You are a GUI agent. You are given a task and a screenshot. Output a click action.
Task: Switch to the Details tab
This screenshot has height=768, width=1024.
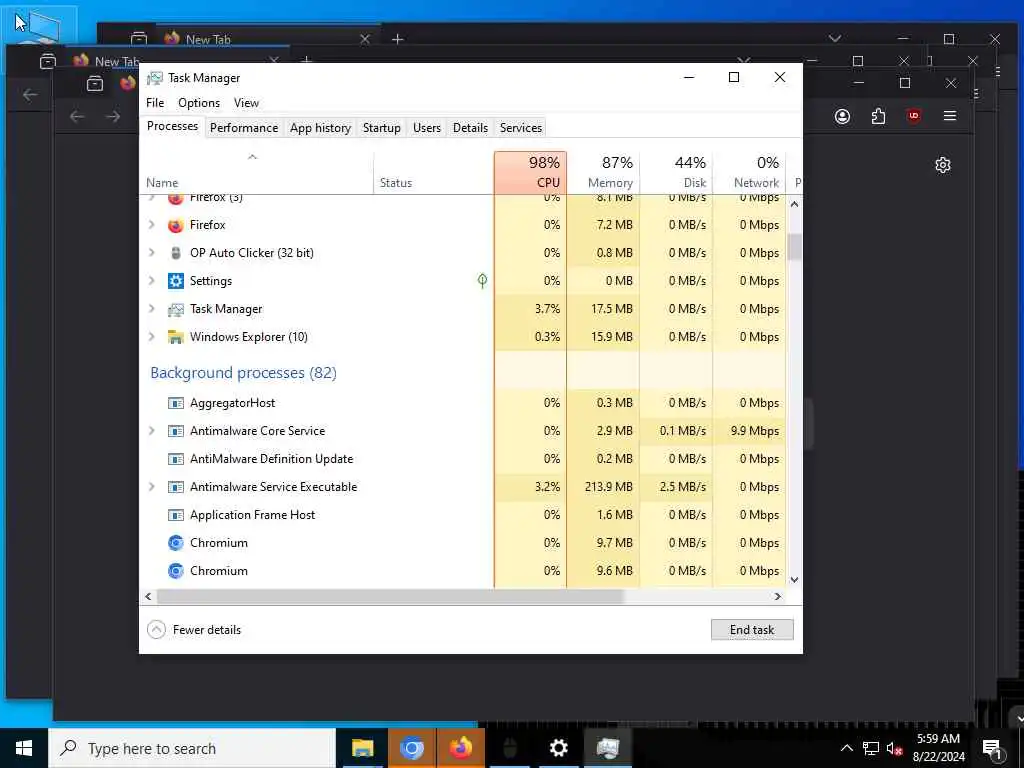470,128
